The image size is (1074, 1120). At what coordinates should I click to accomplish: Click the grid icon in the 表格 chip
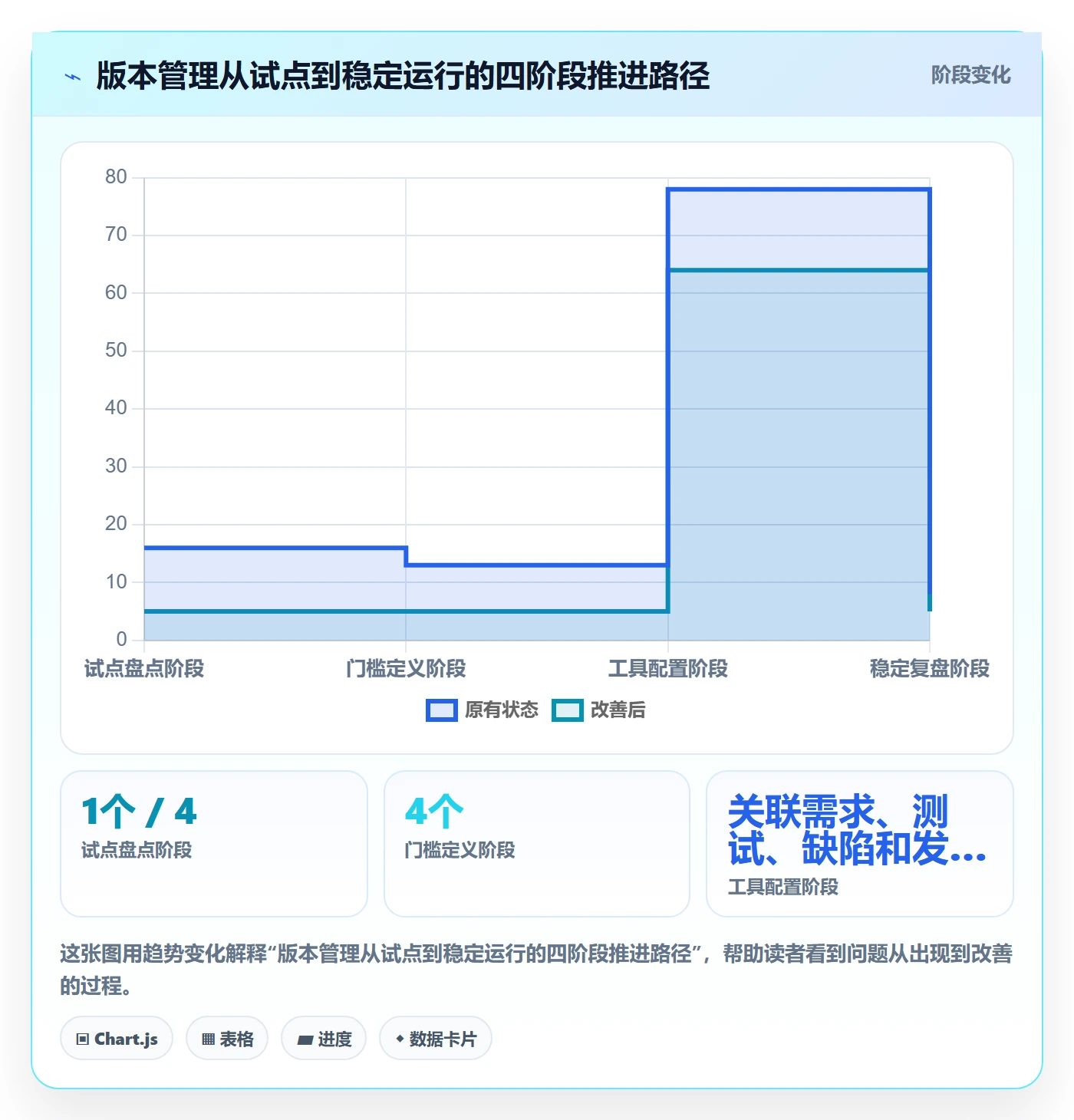pos(208,1039)
